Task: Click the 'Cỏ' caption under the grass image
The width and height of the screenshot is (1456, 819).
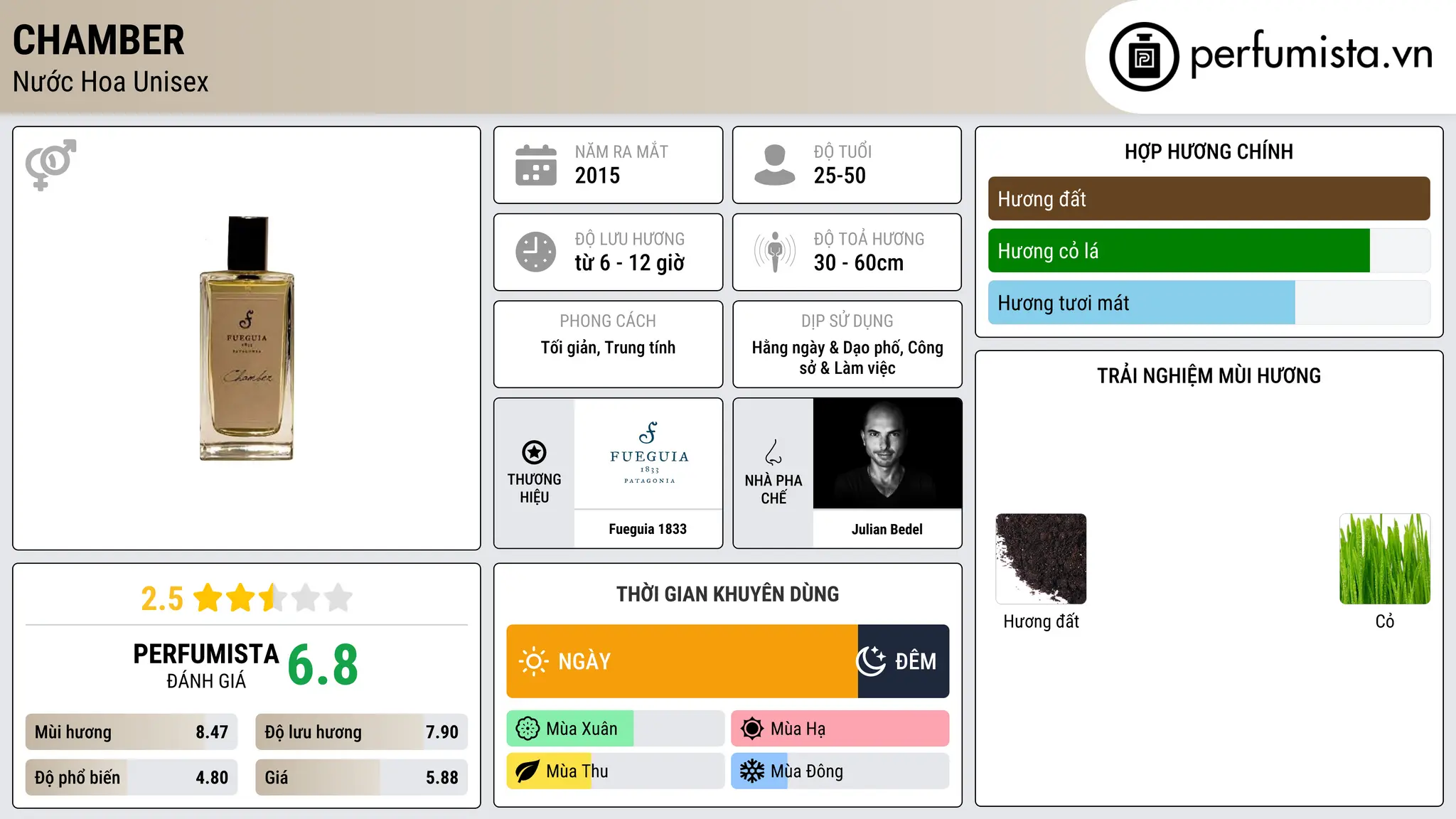Action: click(x=1385, y=621)
